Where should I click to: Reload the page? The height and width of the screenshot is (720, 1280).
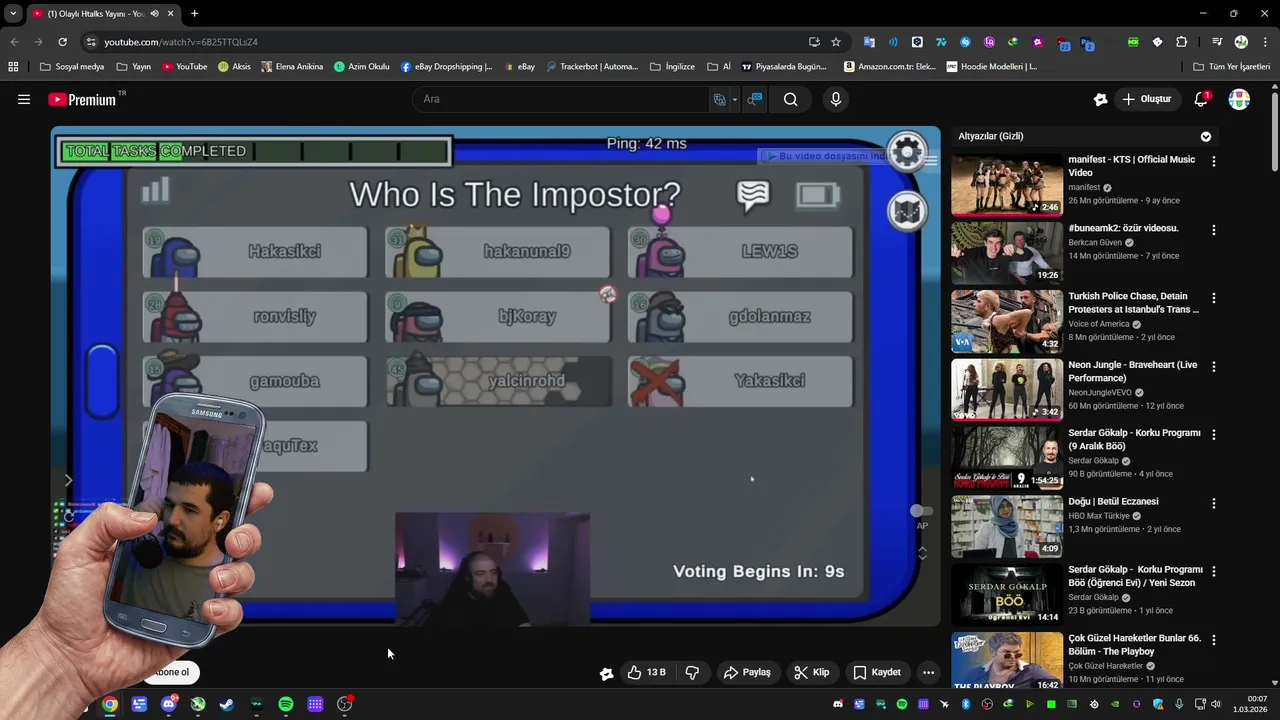coord(62,42)
